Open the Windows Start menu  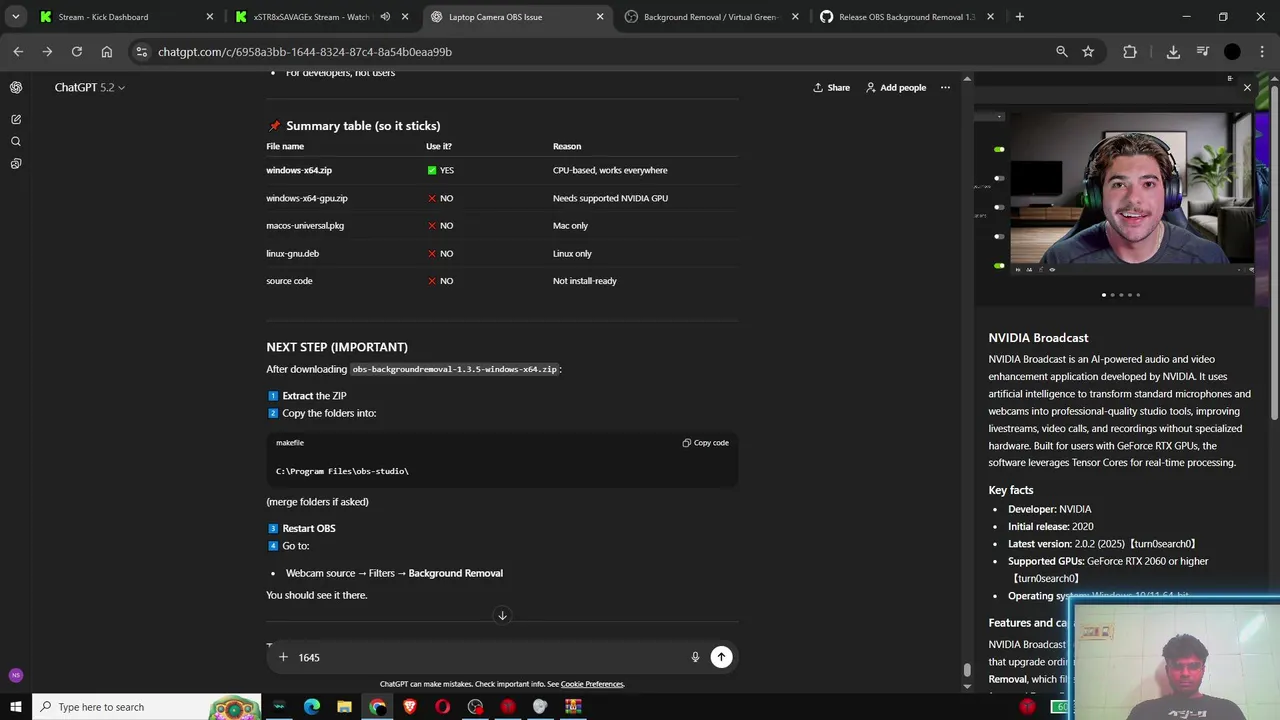coord(16,706)
